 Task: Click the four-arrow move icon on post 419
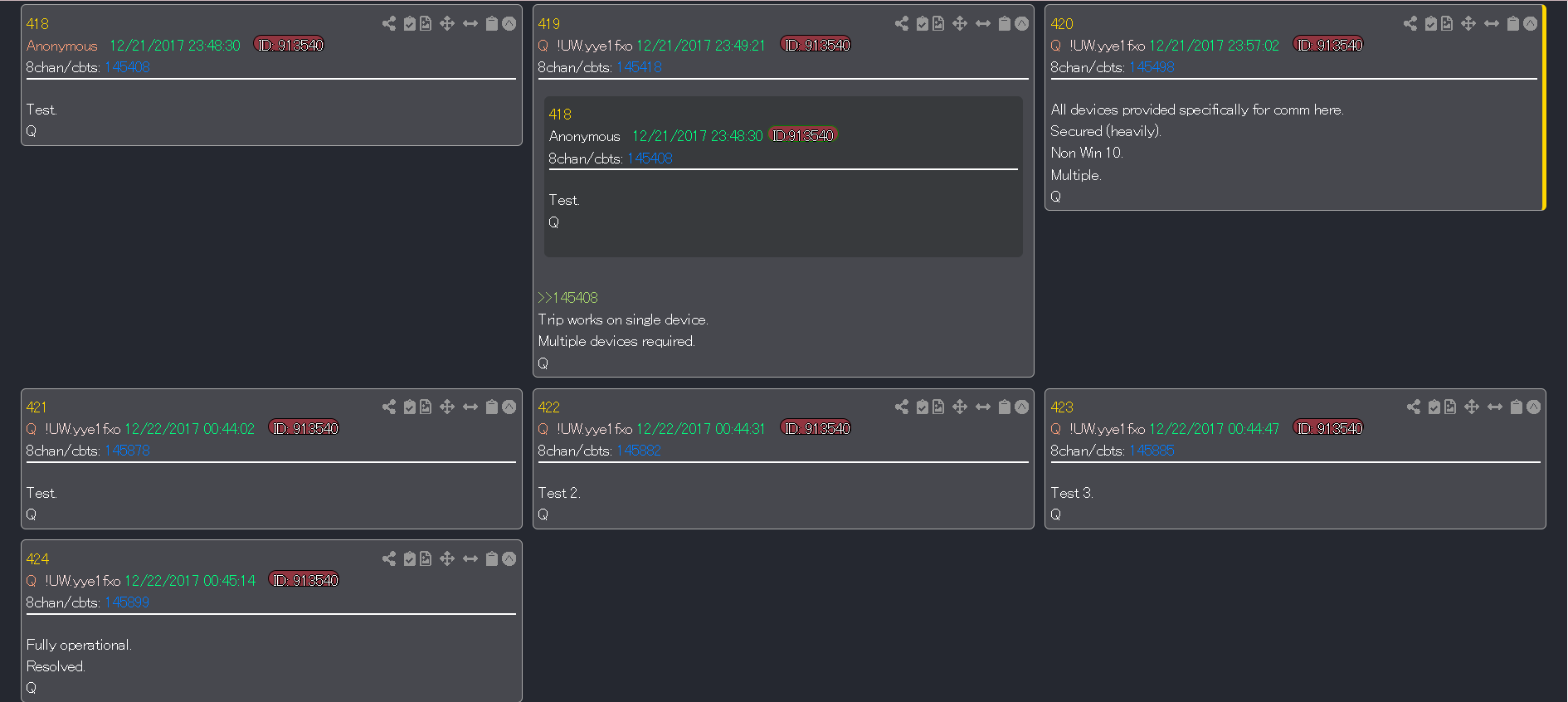tap(960, 23)
